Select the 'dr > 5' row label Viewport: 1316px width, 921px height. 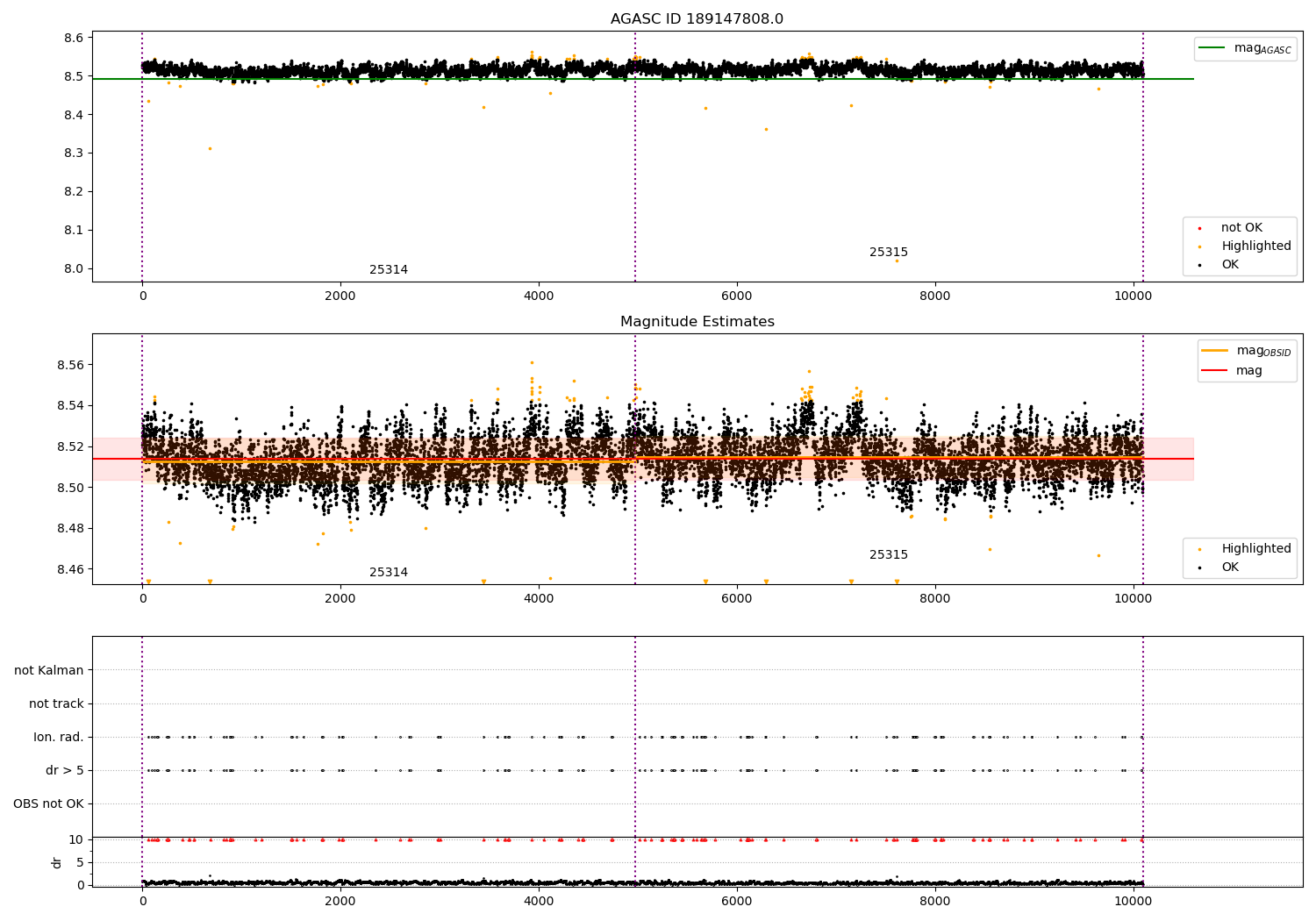click(x=65, y=771)
